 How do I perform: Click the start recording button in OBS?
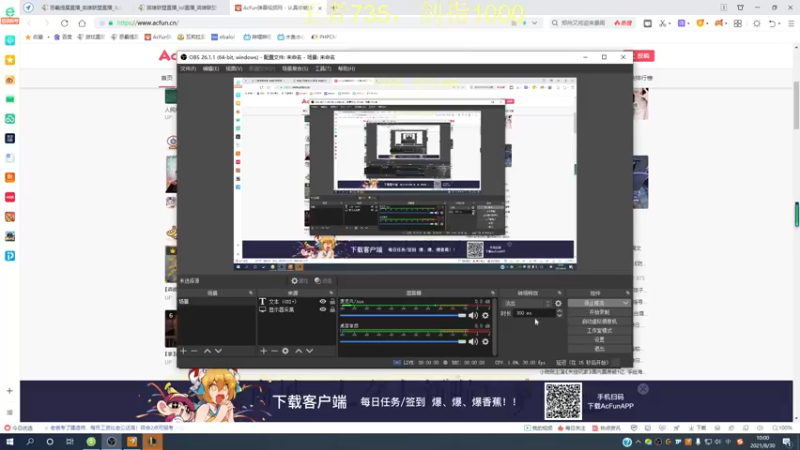click(599, 312)
